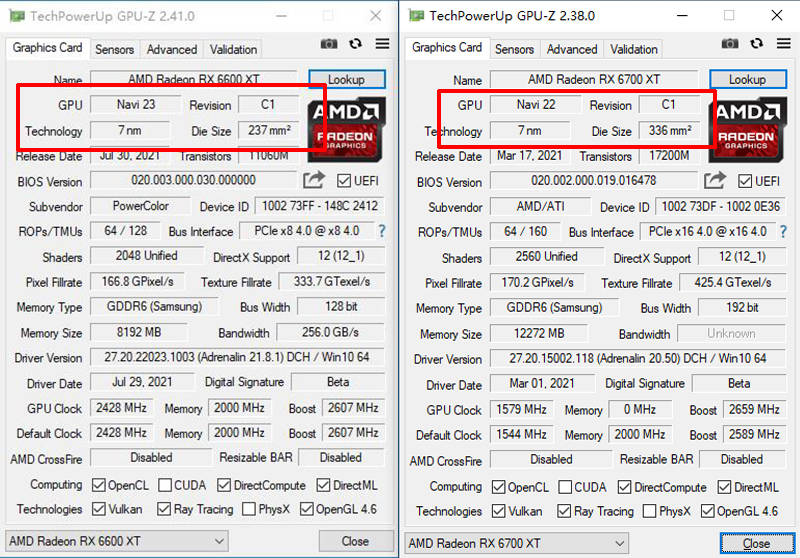Click screenshot camera icon in GPU-Z 2.38.0 window

coord(730,44)
